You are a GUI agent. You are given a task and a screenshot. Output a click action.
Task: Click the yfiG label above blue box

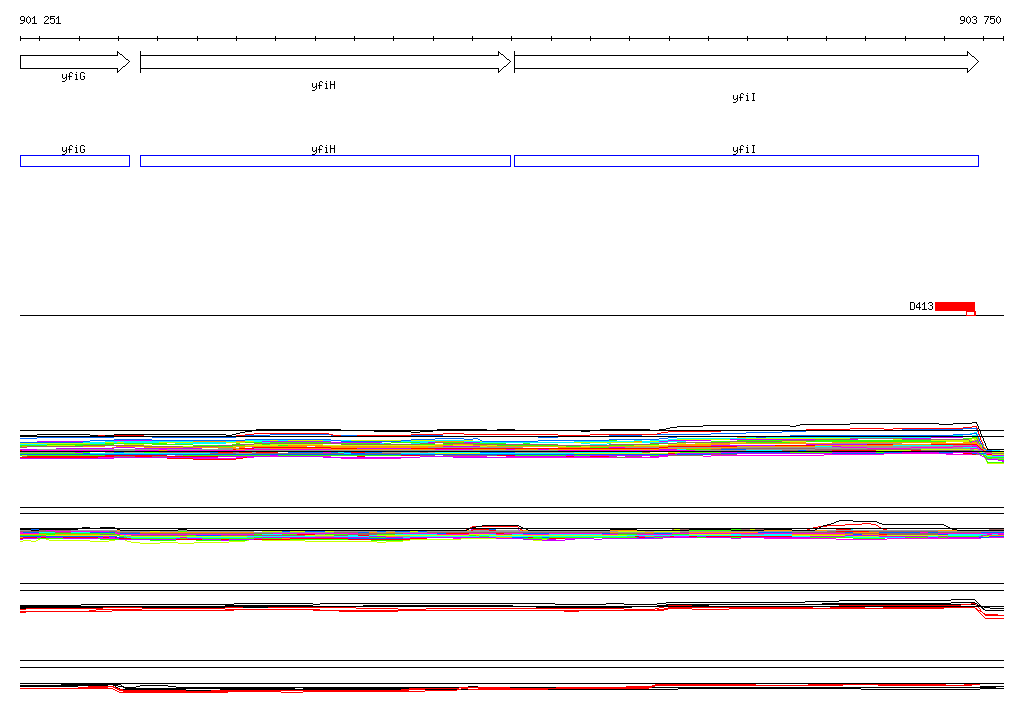click(73, 149)
